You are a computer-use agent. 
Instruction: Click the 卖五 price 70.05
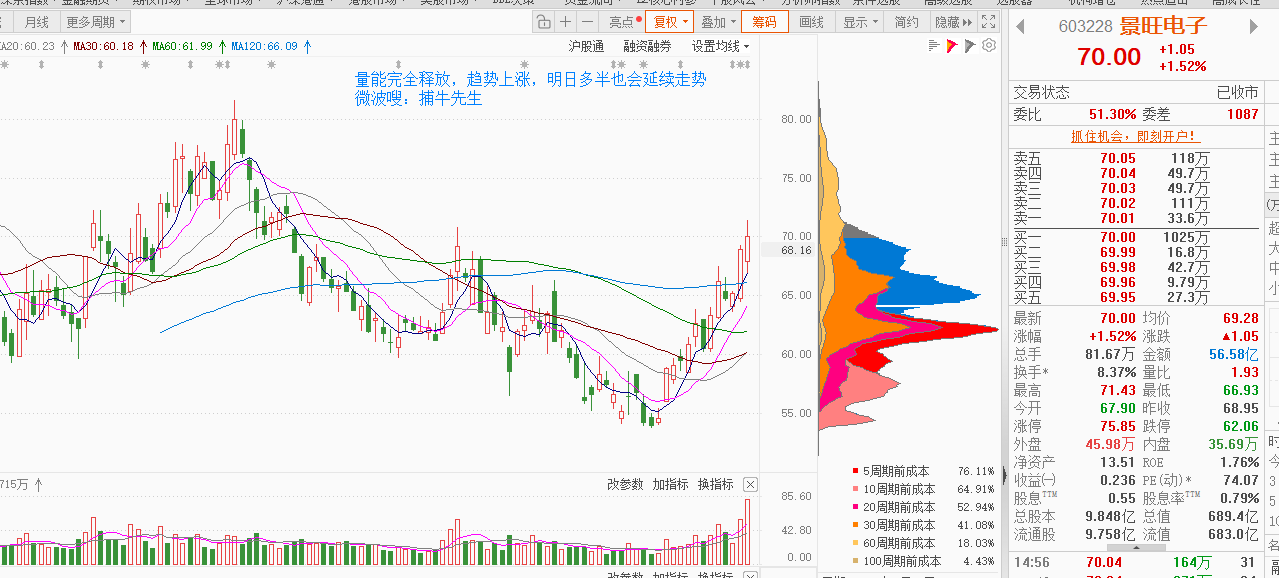[1118, 158]
